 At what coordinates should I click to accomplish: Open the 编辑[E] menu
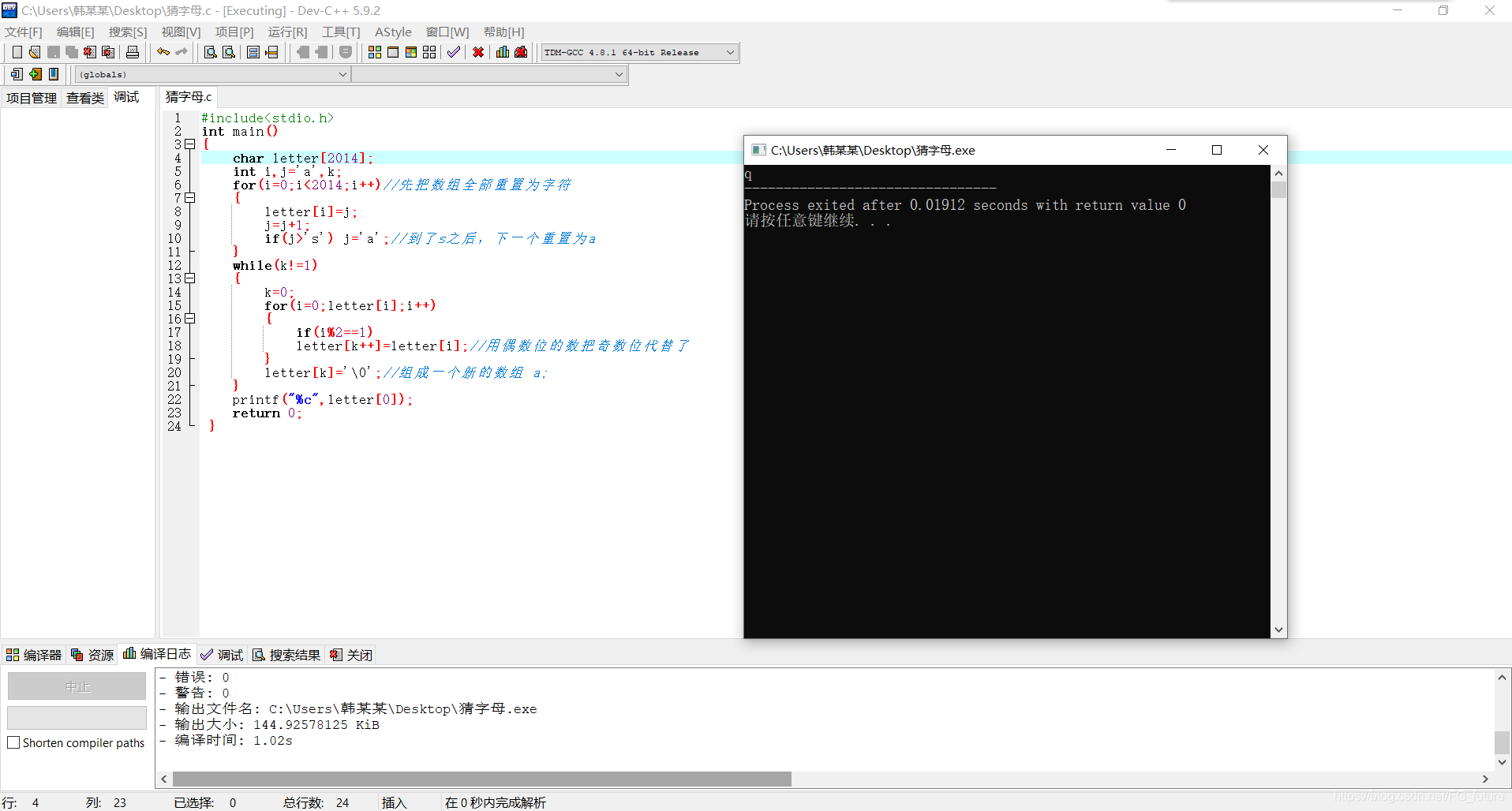[x=76, y=32]
